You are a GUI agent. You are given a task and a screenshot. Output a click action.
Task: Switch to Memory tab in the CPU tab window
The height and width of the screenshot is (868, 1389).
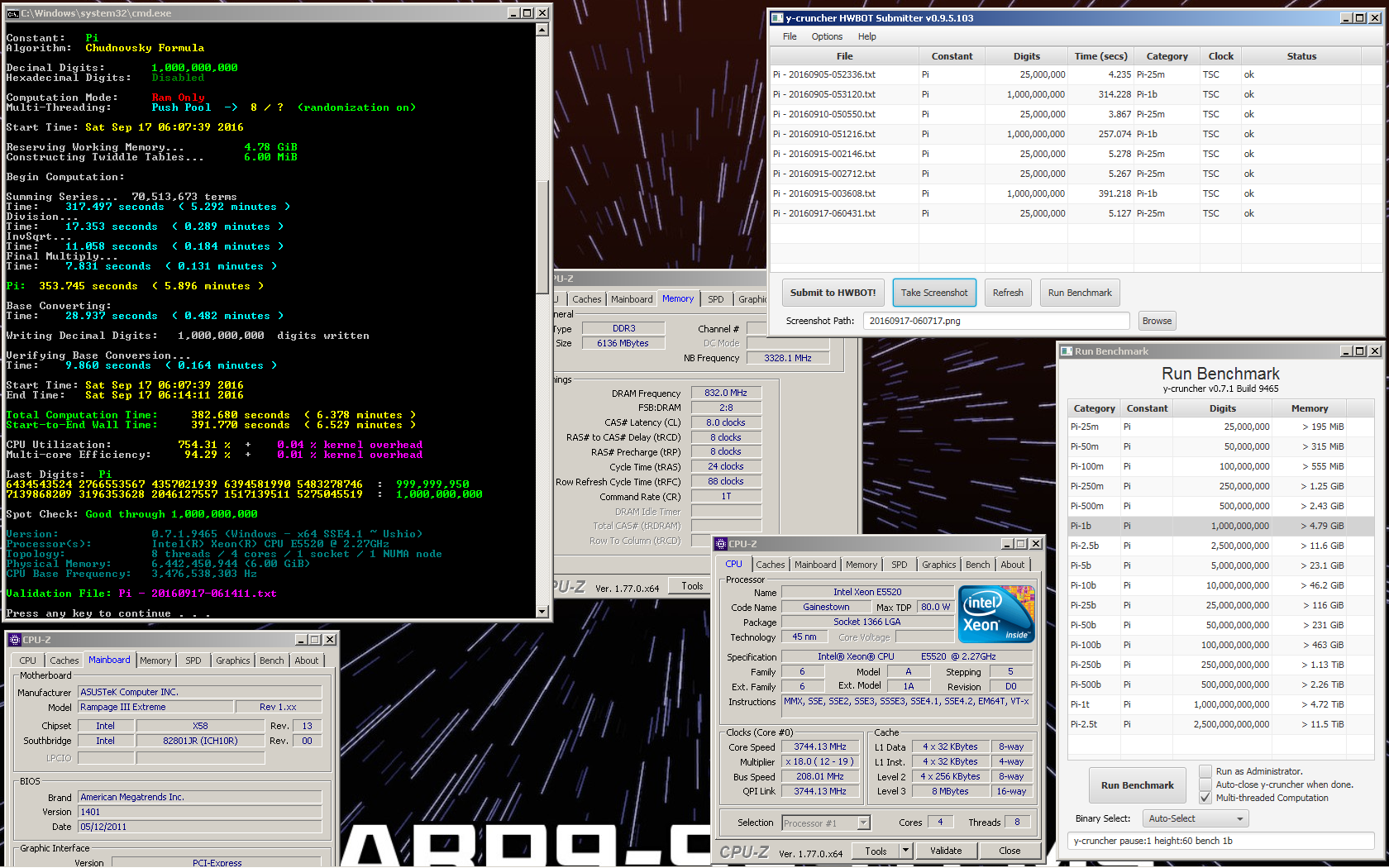pyautogui.click(x=862, y=565)
